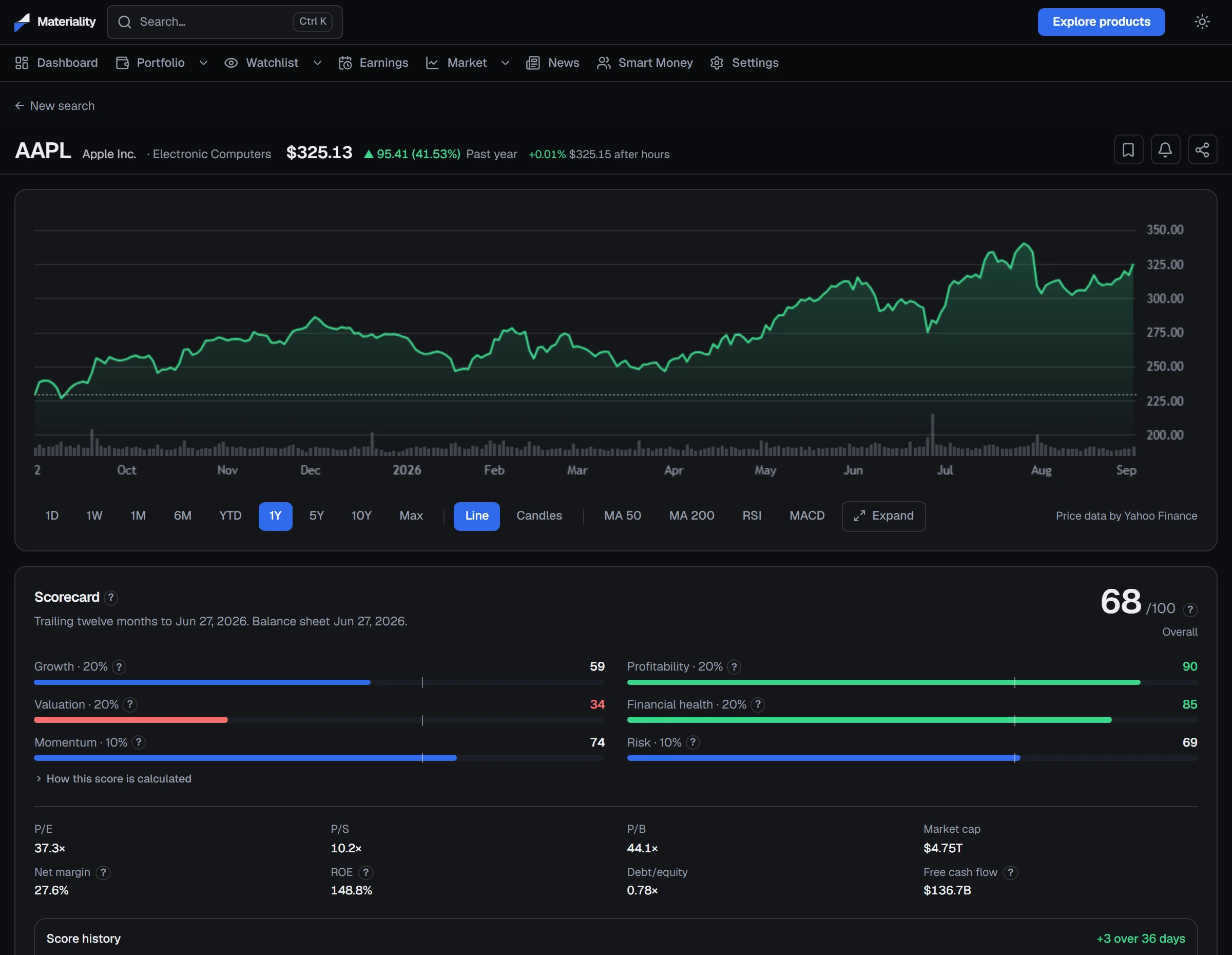Open the Portfolio nav item
1232x955 pixels.
pos(150,63)
